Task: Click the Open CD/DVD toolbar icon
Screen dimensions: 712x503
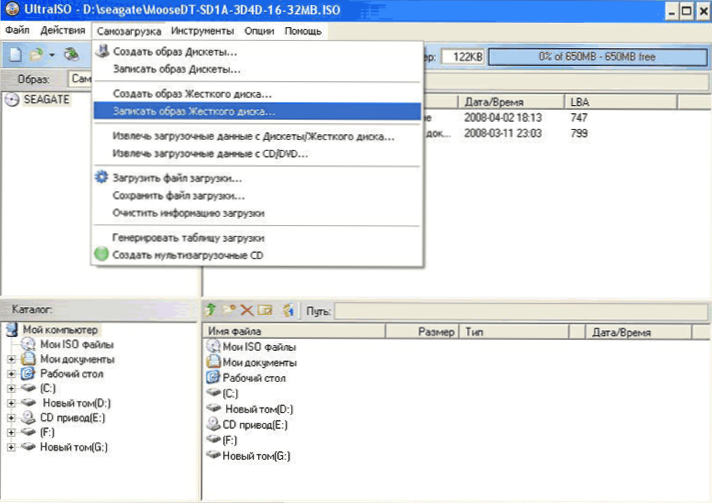Action: tap(71, 54)
